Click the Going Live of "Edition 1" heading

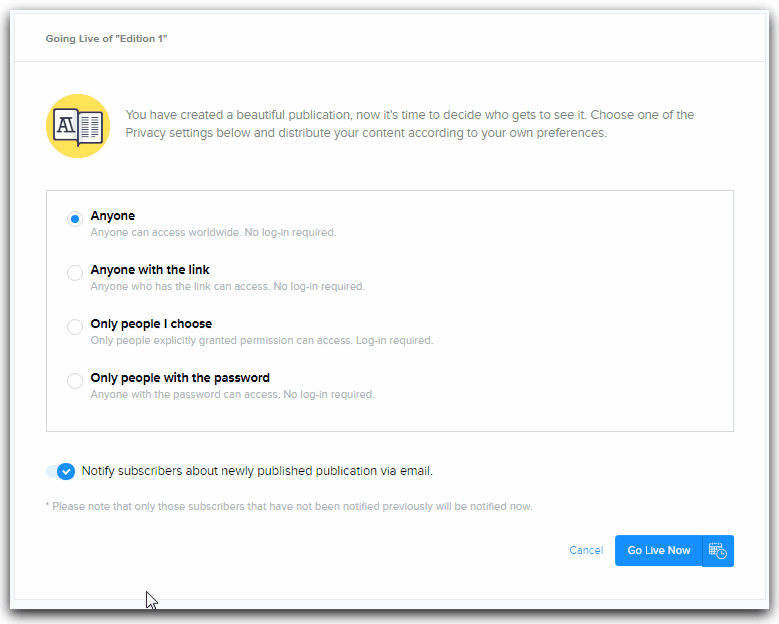[x=107, y=39]
